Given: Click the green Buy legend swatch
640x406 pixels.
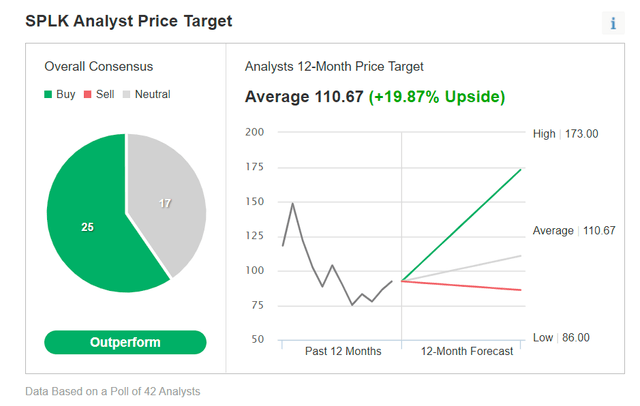Looking at the screenshot, I should (x=49, y=95).
